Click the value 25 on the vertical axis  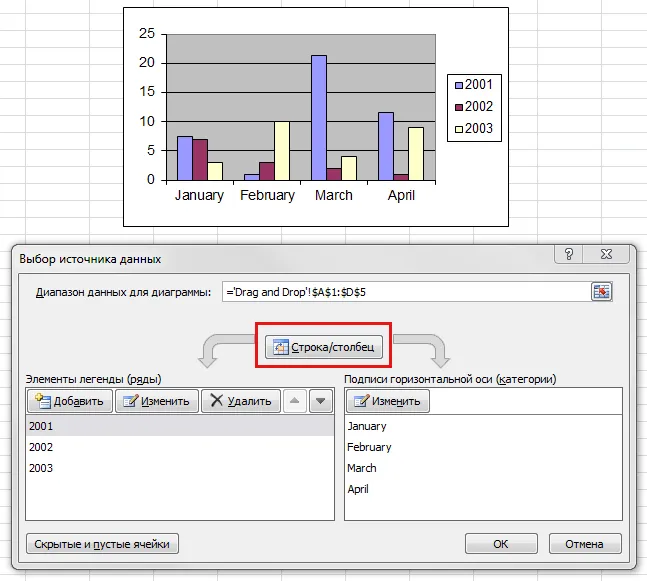point(147,33)
